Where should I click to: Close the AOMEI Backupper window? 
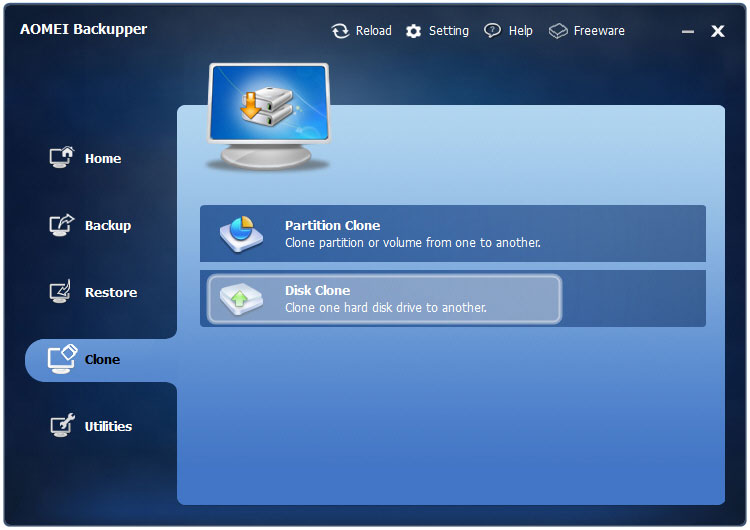(x=717, y=31)
